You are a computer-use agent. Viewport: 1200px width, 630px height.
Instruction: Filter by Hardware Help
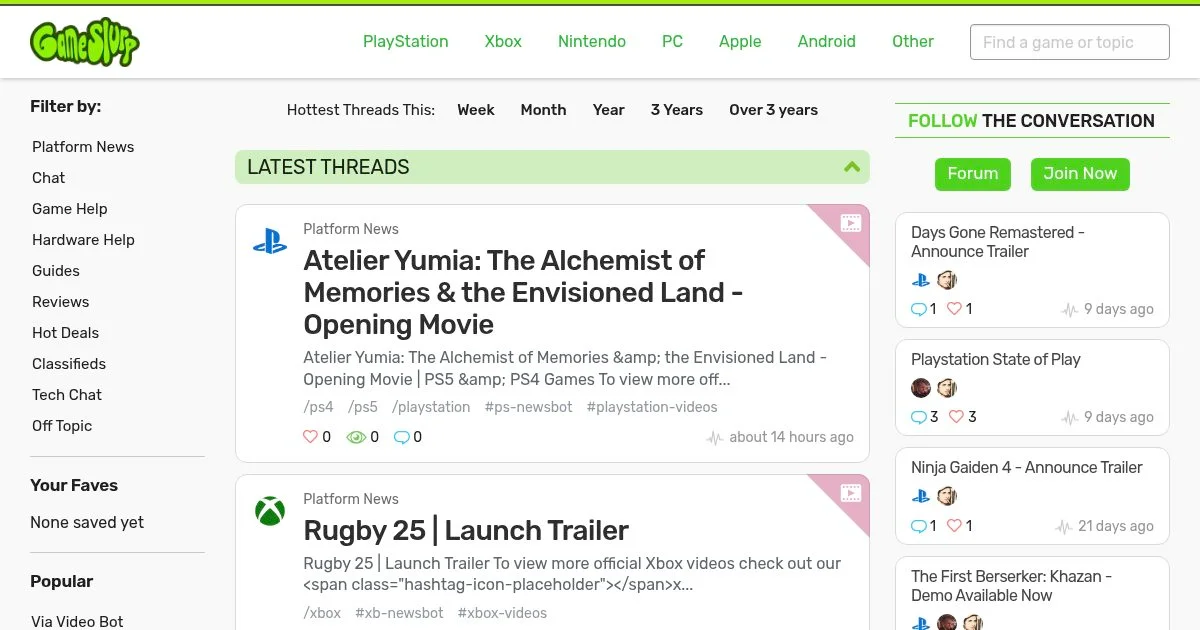83,240
